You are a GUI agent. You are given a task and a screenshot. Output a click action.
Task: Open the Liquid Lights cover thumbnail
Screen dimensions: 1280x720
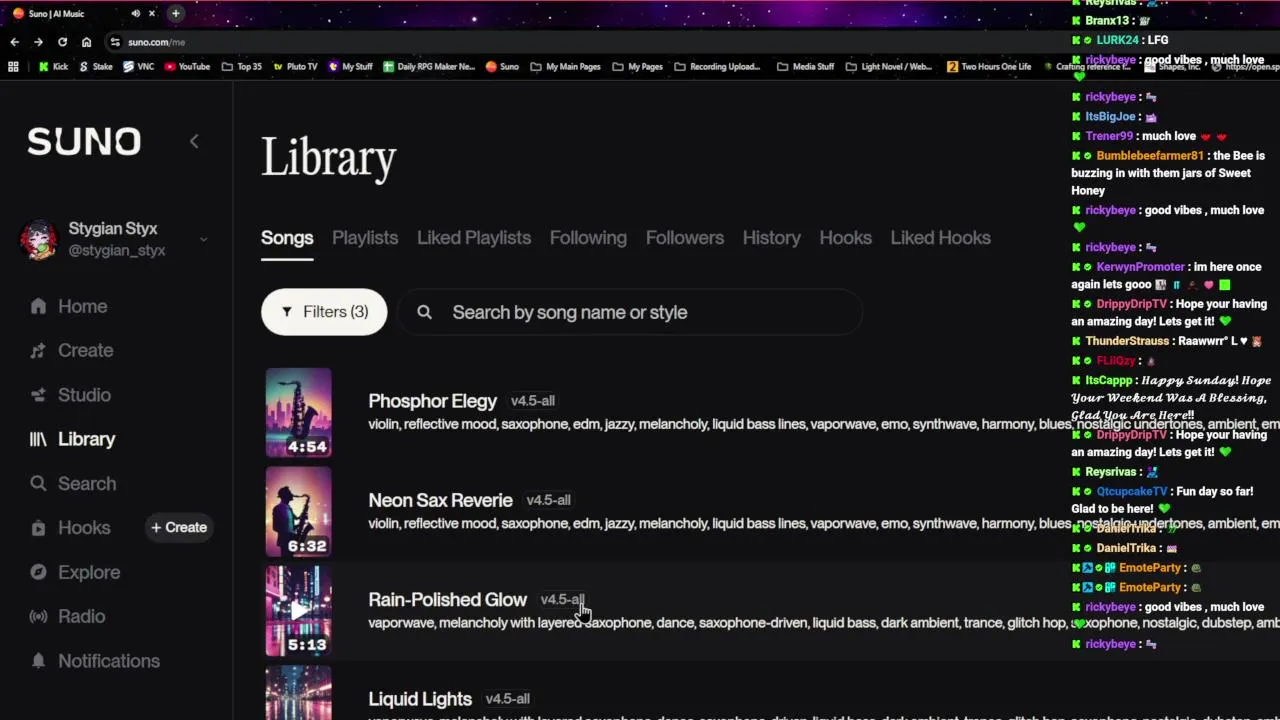click(298, 693)
